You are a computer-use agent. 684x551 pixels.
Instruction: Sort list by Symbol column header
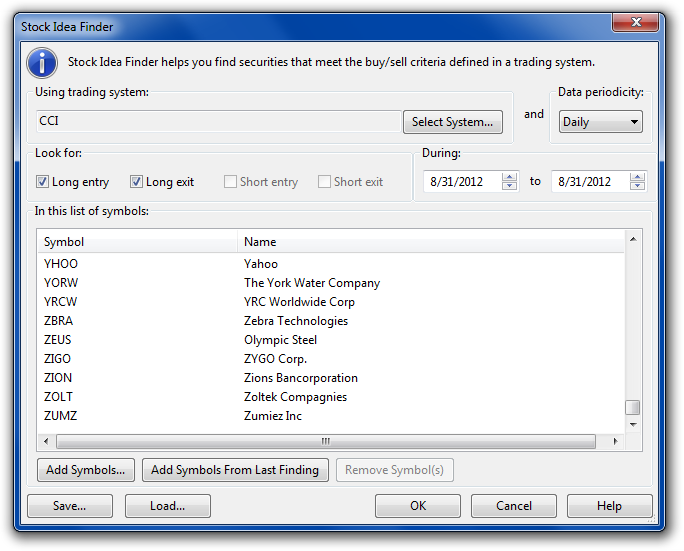(x=138, y=242)
